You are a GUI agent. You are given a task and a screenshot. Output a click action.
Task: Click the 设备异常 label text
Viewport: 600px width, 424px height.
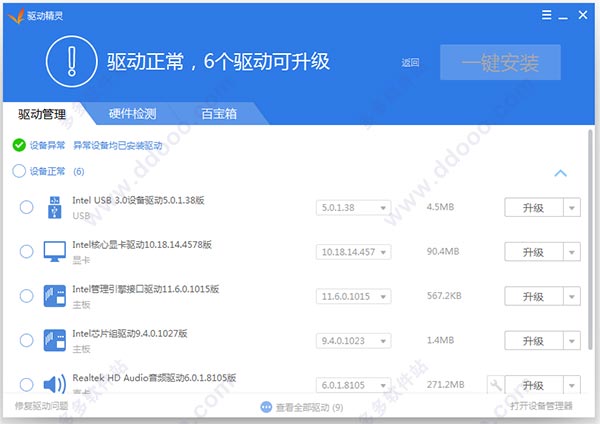(x=47, y=145)
